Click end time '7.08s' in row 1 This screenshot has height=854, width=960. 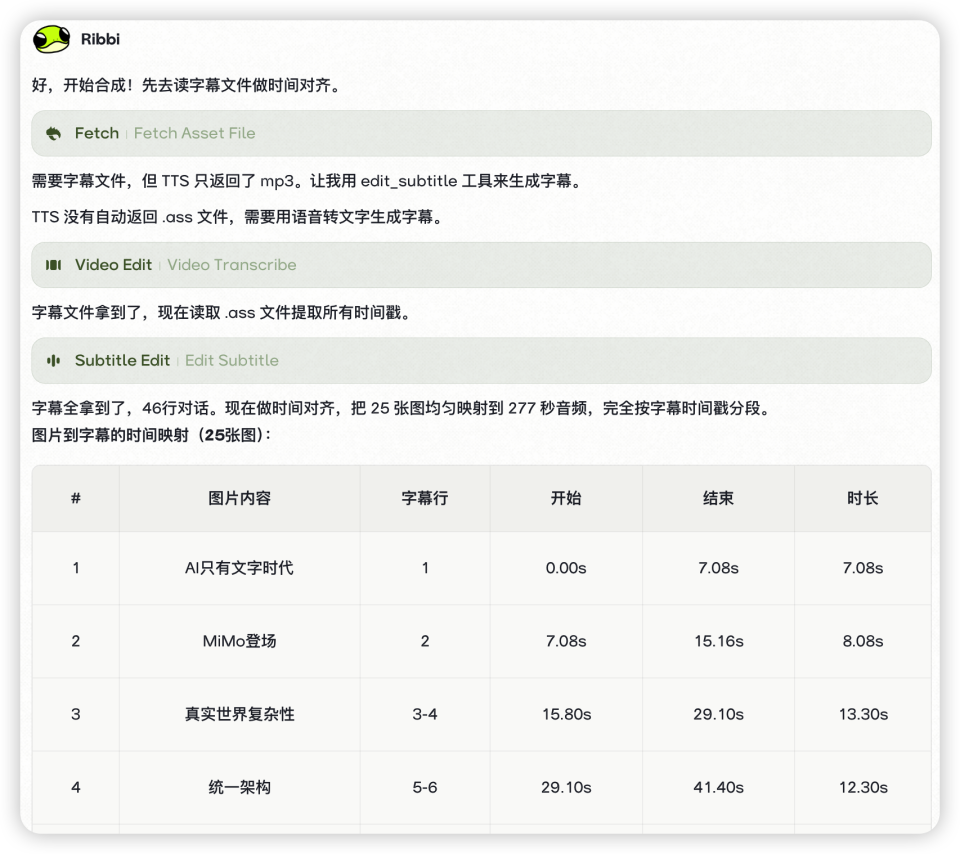718,567
